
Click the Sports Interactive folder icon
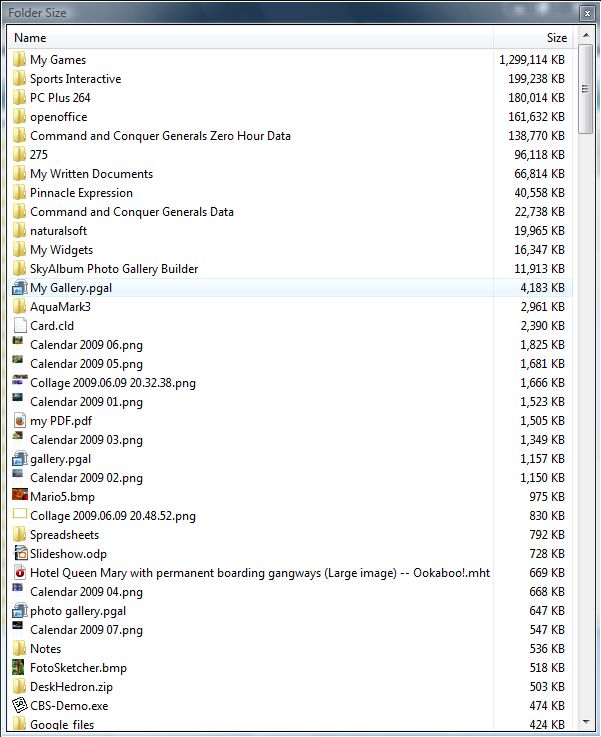pyautogui.click(x=19, y=78)
